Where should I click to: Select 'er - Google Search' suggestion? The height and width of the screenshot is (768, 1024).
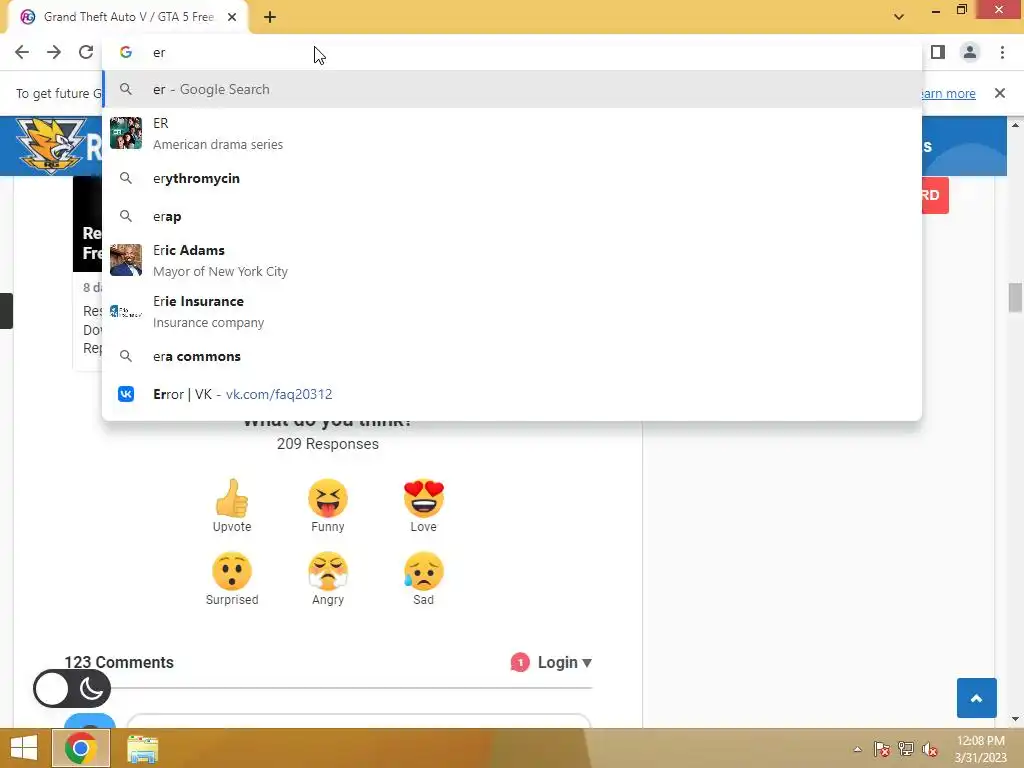point(512,89)
